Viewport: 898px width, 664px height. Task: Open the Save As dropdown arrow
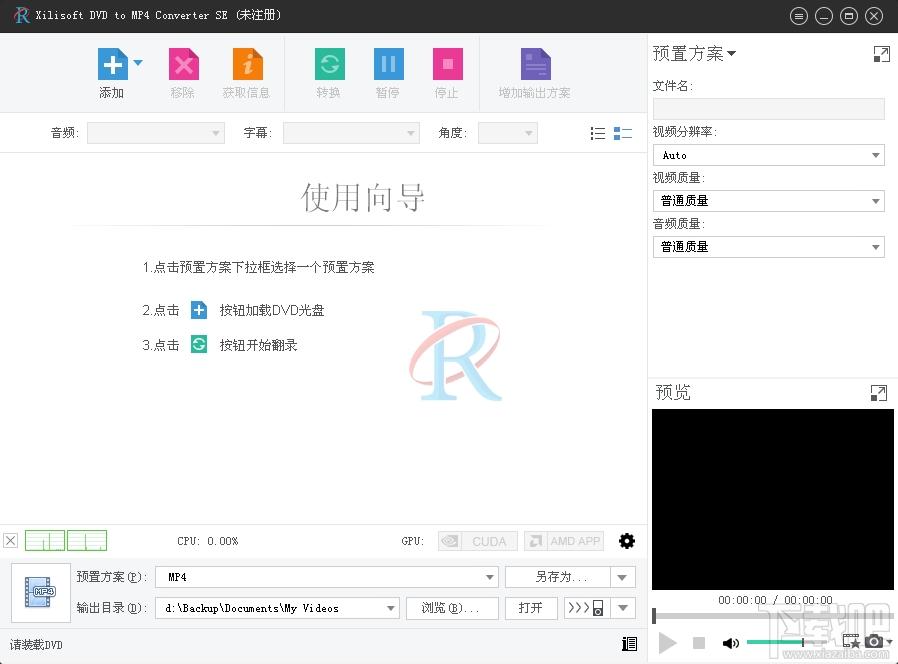click(x=623, y=577)
